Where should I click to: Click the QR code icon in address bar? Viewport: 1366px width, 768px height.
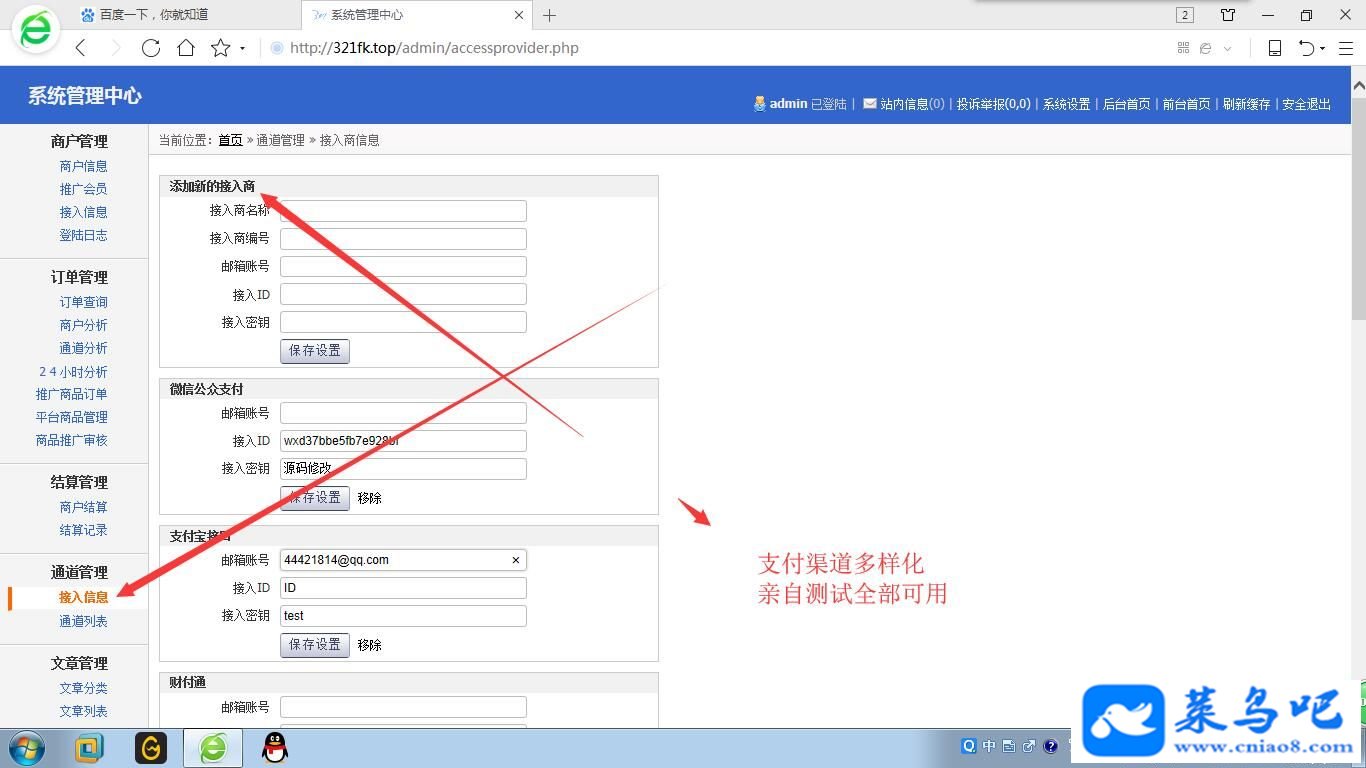(x=1183, y=48)
